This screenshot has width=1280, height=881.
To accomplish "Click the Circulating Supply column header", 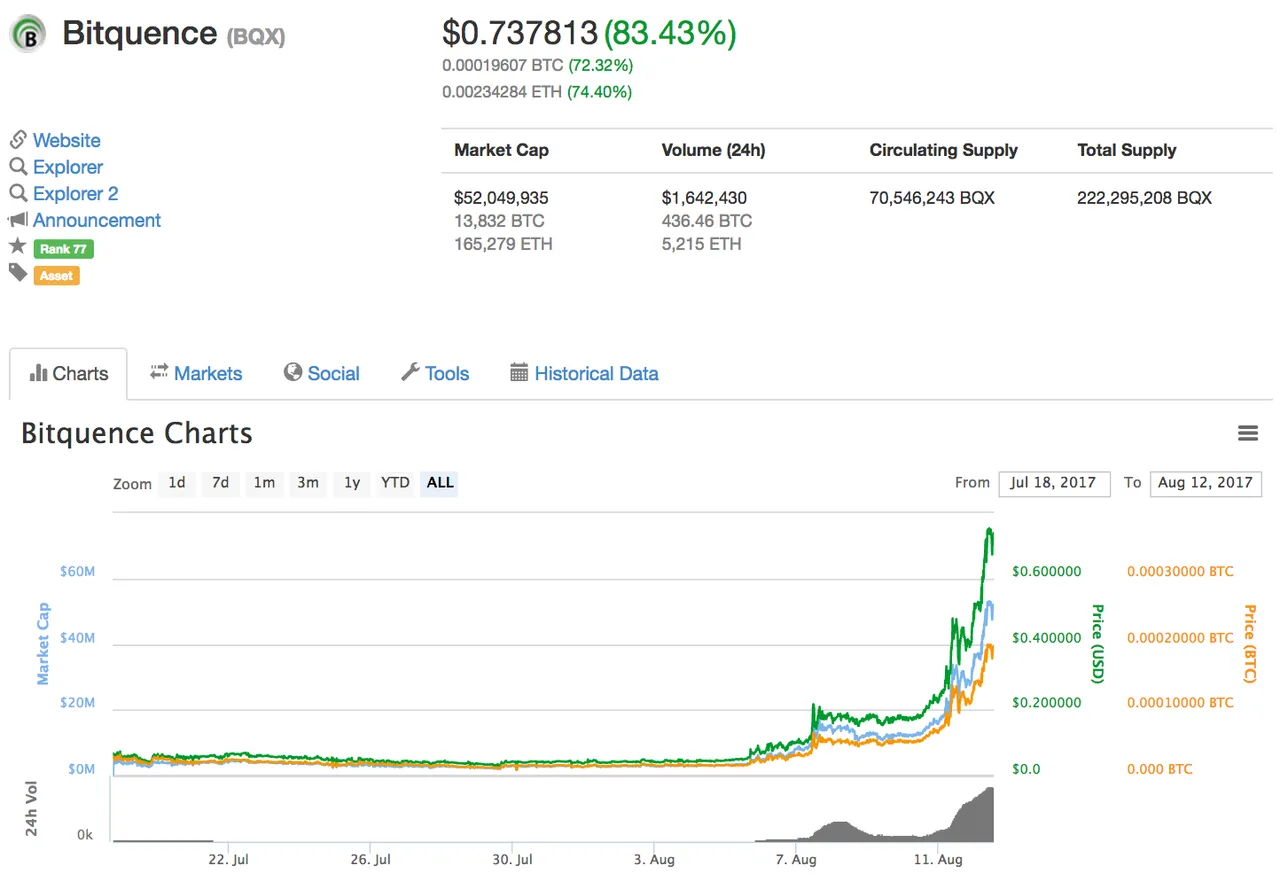I will click(944, 151).
